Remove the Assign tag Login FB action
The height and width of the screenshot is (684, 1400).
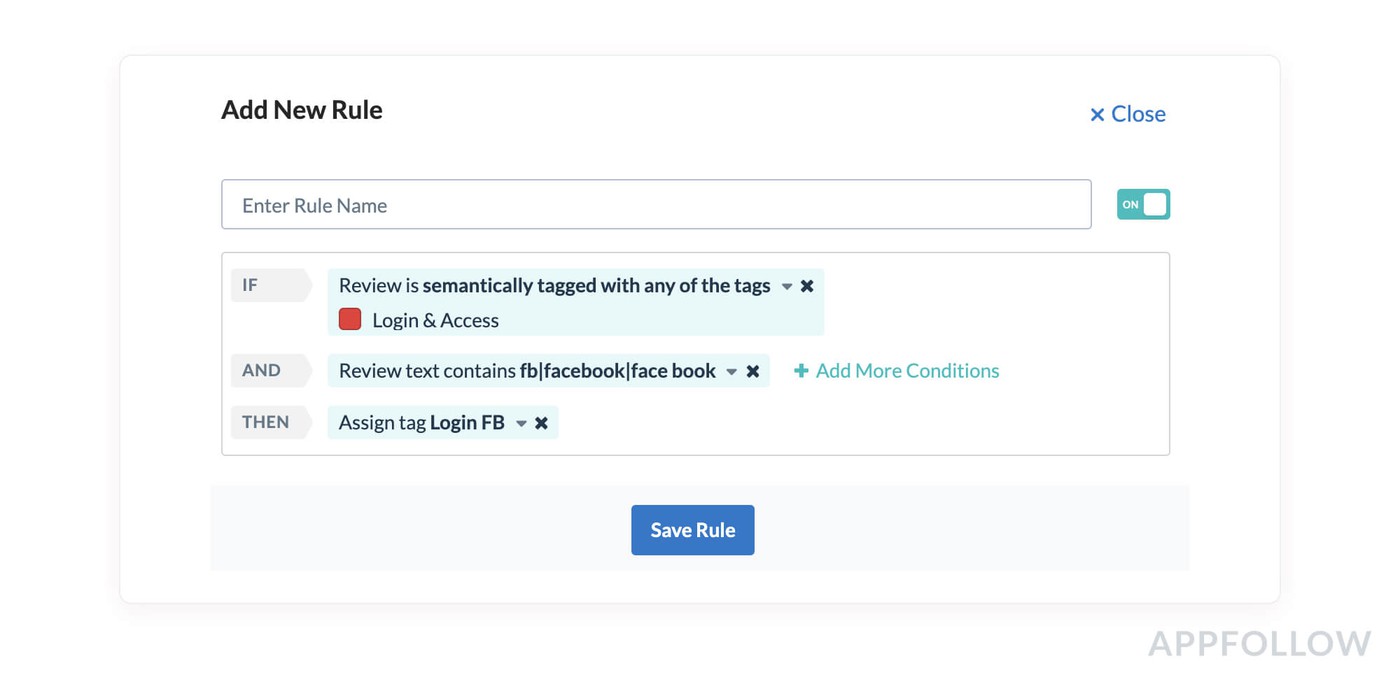(541, 423)
